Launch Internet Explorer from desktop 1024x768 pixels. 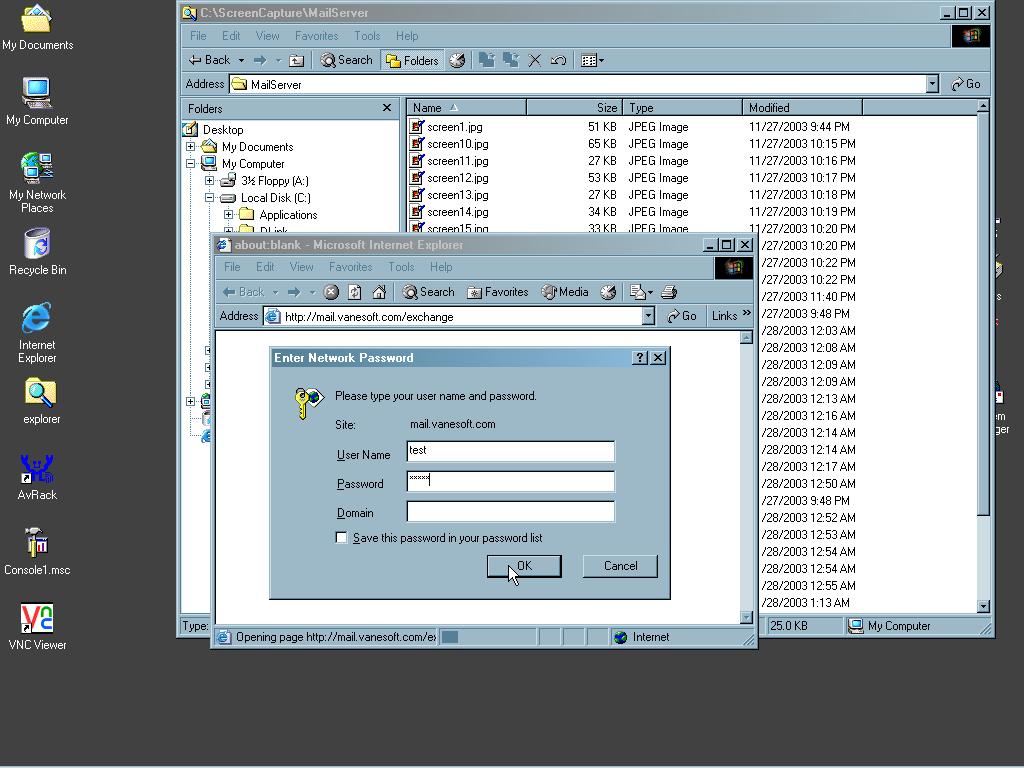click(37, 333)
